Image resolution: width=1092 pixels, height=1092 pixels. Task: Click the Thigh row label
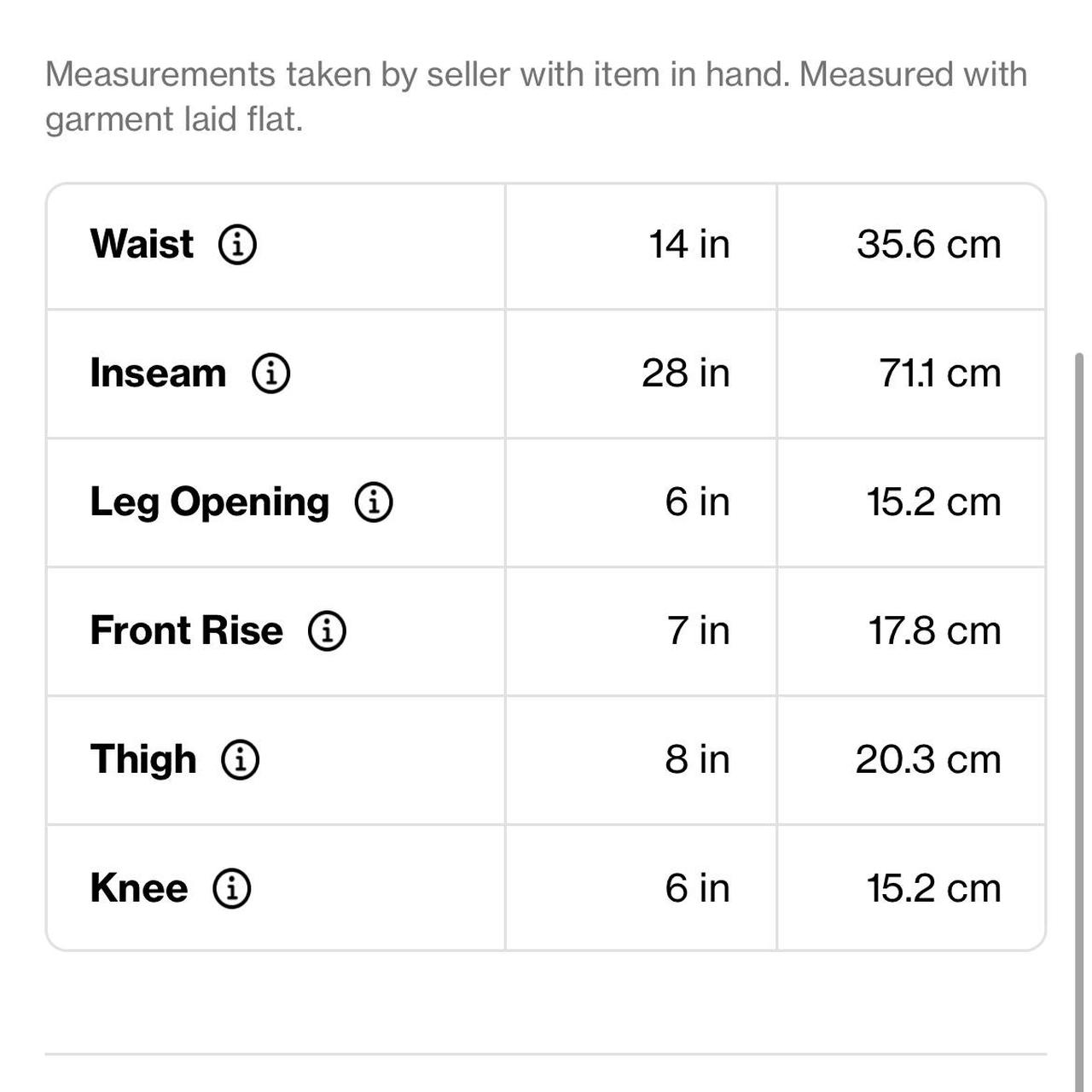point(143,759)
